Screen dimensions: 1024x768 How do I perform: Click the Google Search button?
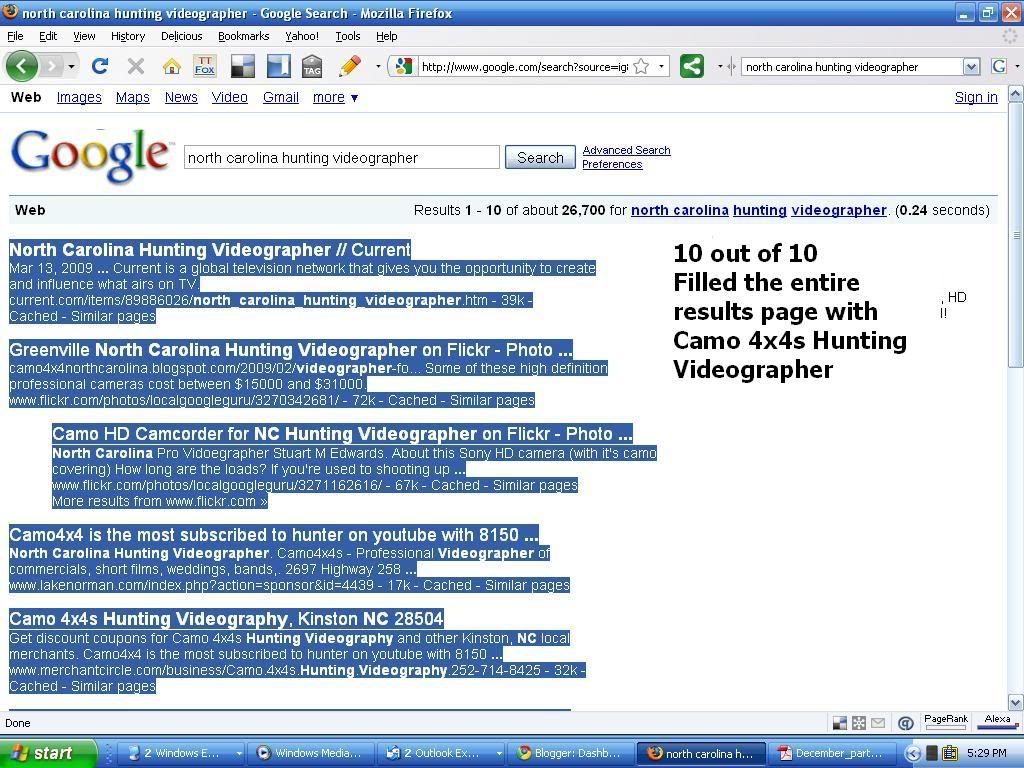tap(540, 157)
